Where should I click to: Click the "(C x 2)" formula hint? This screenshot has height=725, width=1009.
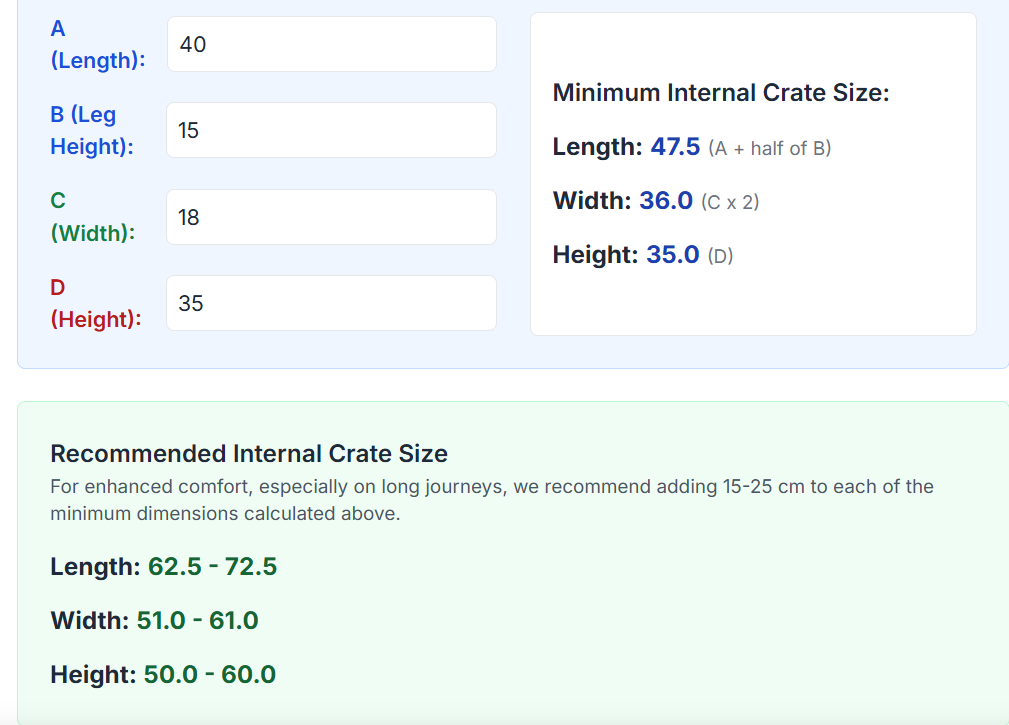click(x=730, y=202)
